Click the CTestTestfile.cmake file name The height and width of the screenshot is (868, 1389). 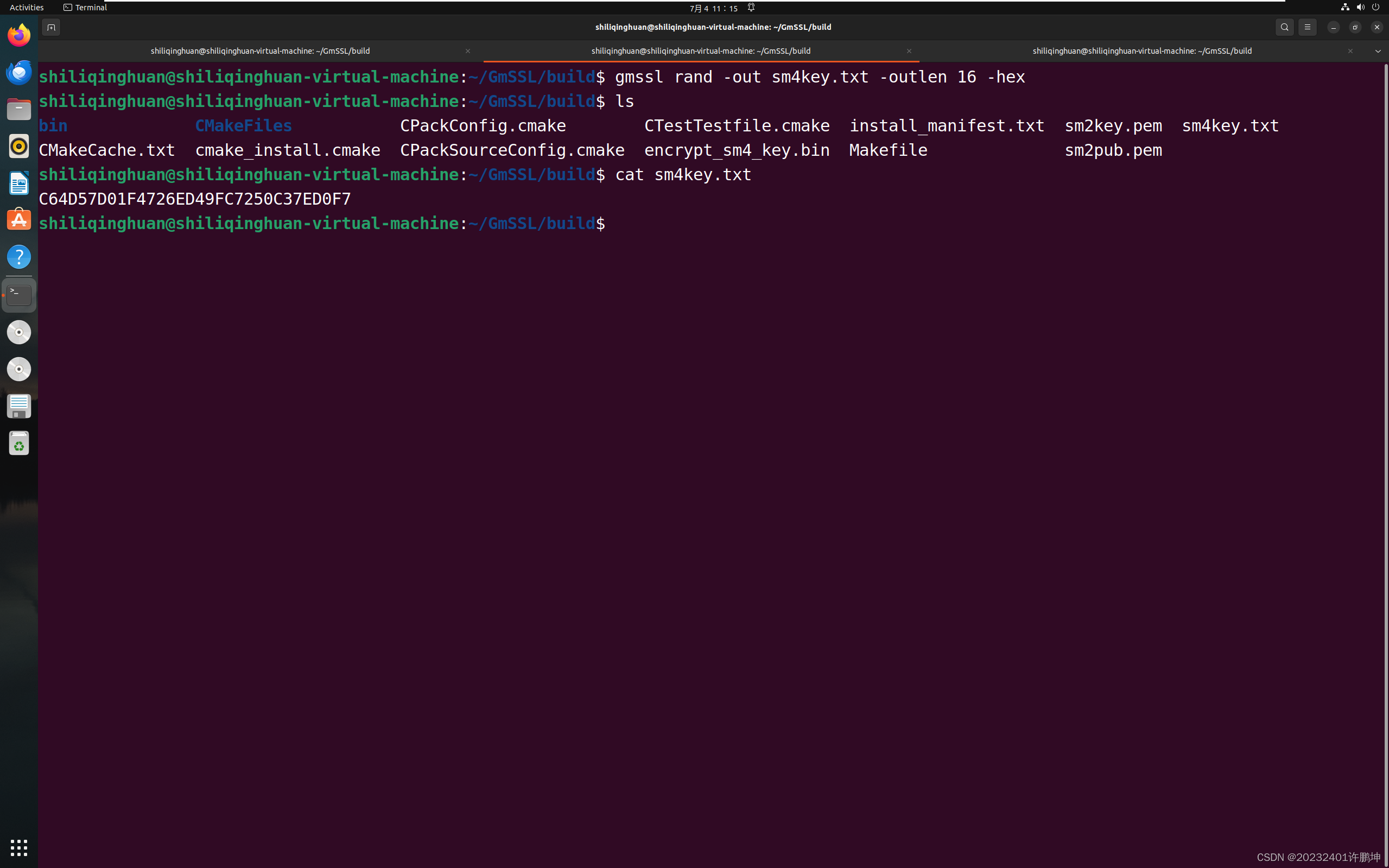tap(737, 126)
